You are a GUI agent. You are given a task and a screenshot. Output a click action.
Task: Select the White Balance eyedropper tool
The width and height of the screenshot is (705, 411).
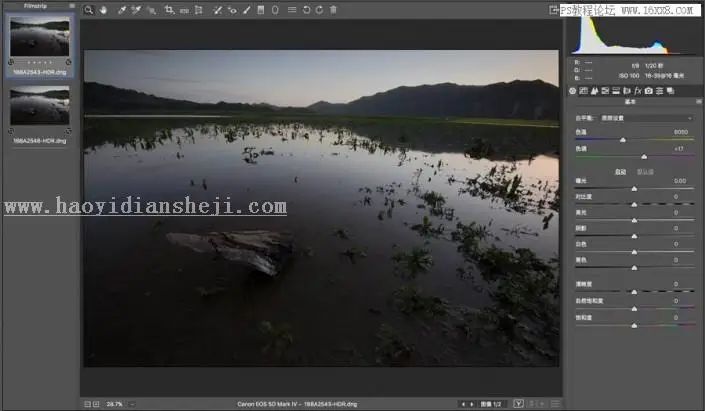121,9
